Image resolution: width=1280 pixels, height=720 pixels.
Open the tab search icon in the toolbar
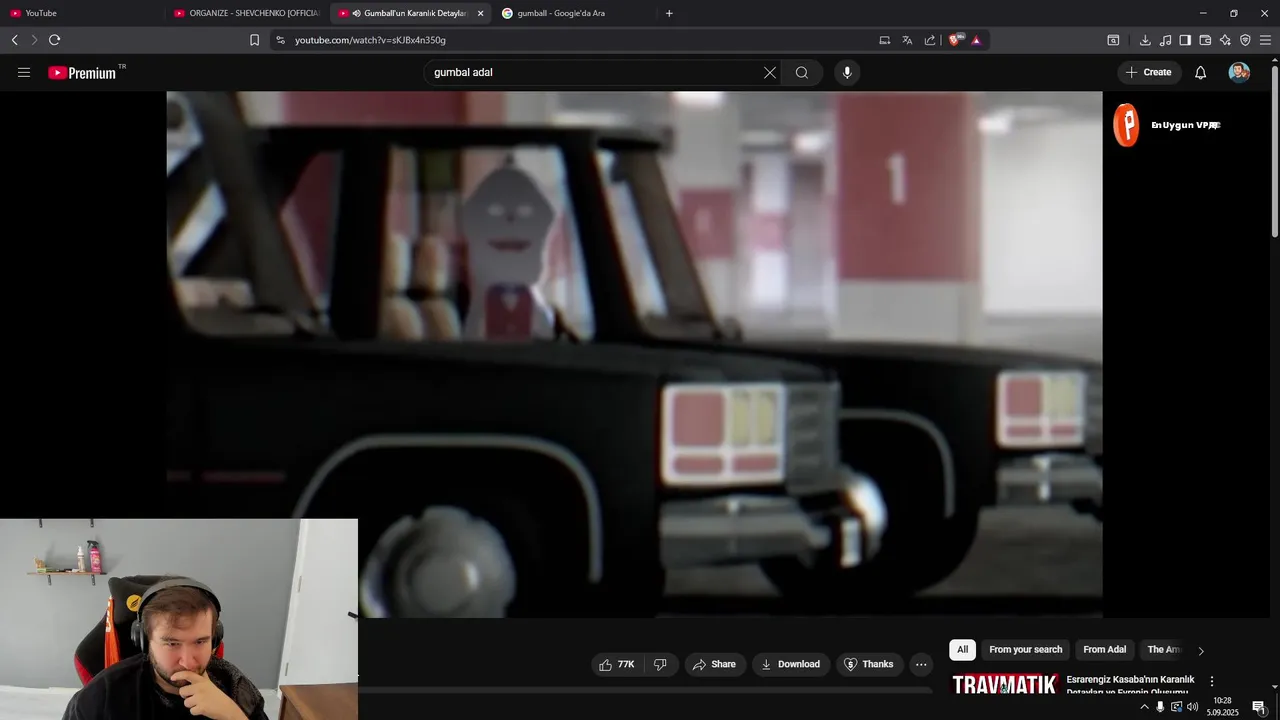point(1113,40)
